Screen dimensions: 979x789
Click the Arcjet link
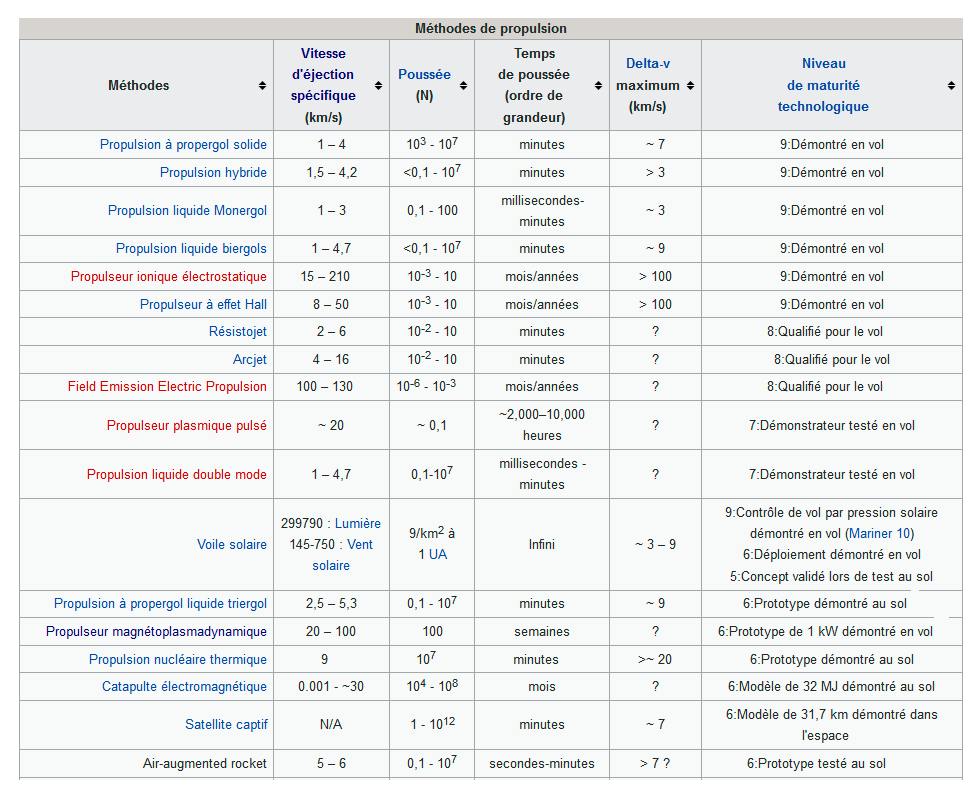coord(249,360)
